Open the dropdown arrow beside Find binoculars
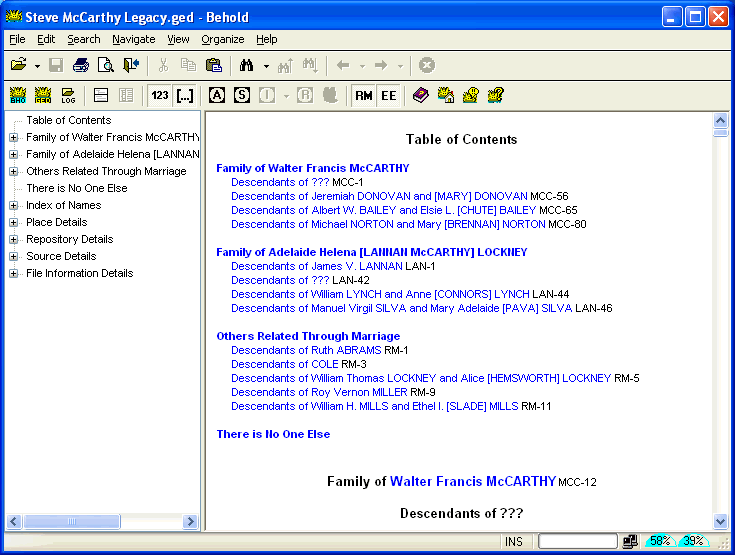This screenshot has width=735, height=555. [x=266, y=66]
